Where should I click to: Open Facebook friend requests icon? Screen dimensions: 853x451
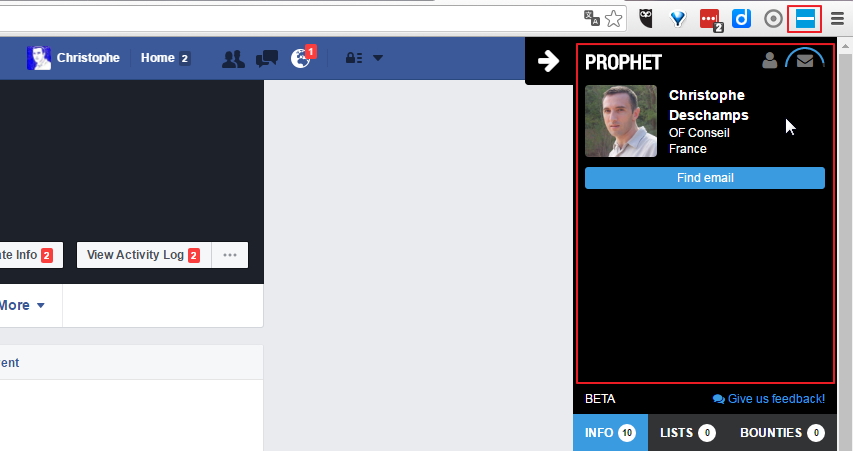[233, 58]
